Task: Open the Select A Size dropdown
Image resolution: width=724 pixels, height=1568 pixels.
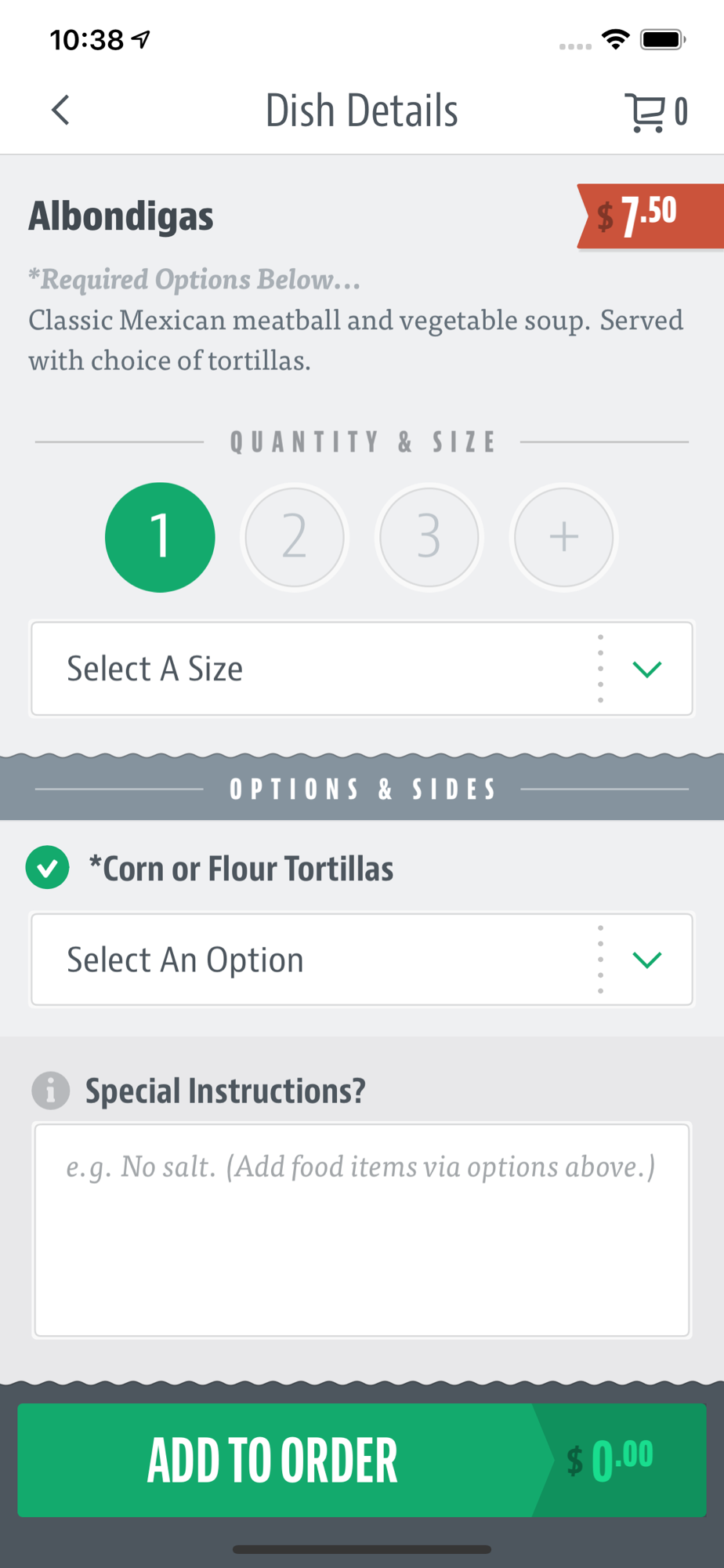Action: point(362,669)
